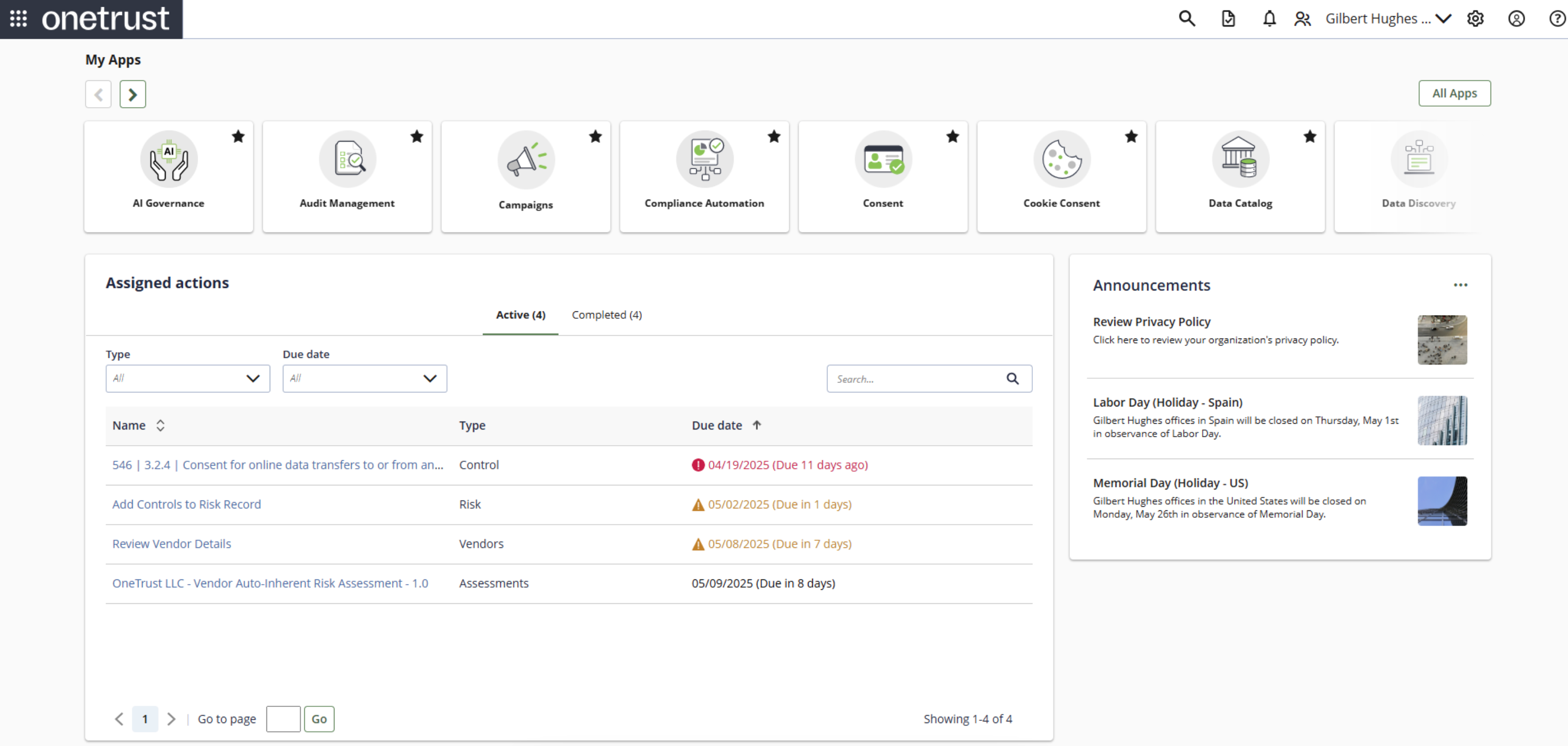Screen dimensions: 1568x746
Task: Click the Review Privacy Policy thumbnail image
Action: pyautogui.click(x=1442, y=340)
